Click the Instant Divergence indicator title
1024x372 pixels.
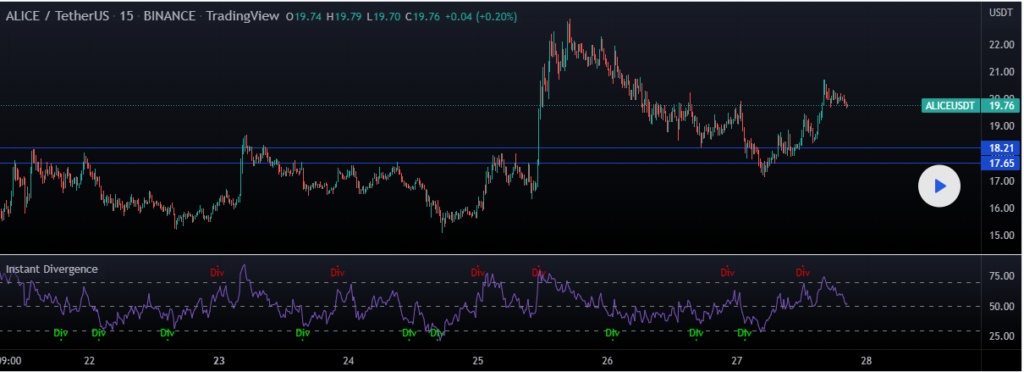tap(52, 269)
